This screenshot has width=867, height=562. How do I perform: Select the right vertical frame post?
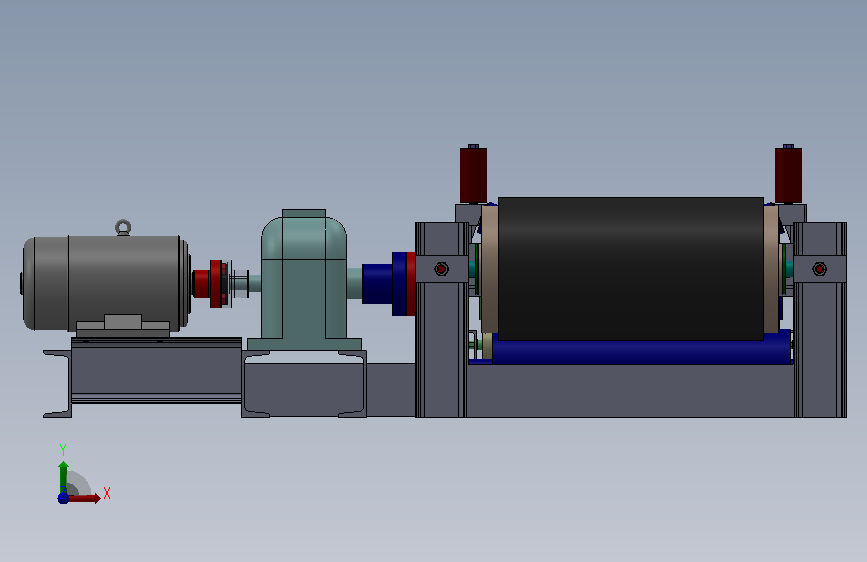point(820,320)
